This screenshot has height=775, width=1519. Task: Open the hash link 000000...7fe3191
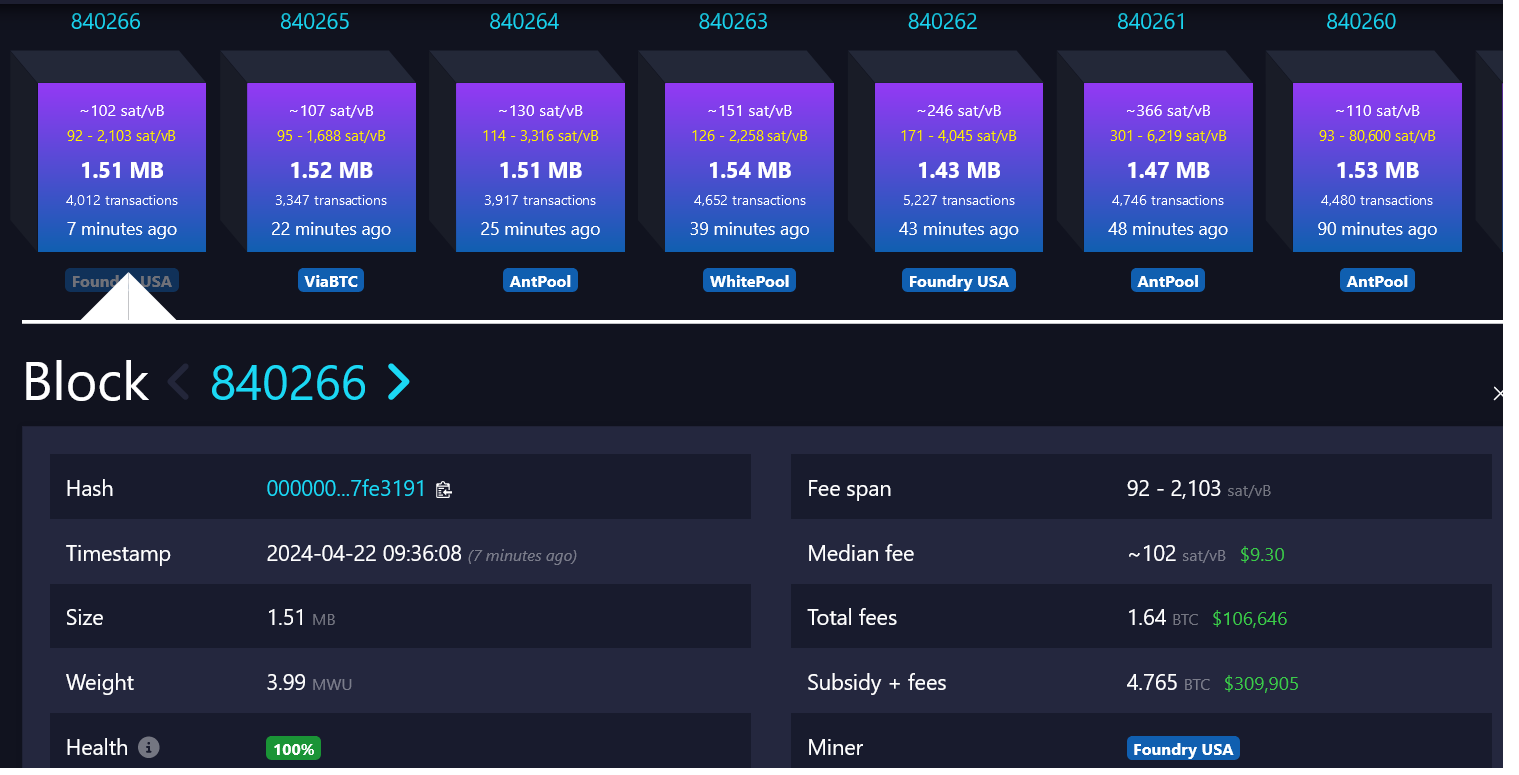point(345,489)
